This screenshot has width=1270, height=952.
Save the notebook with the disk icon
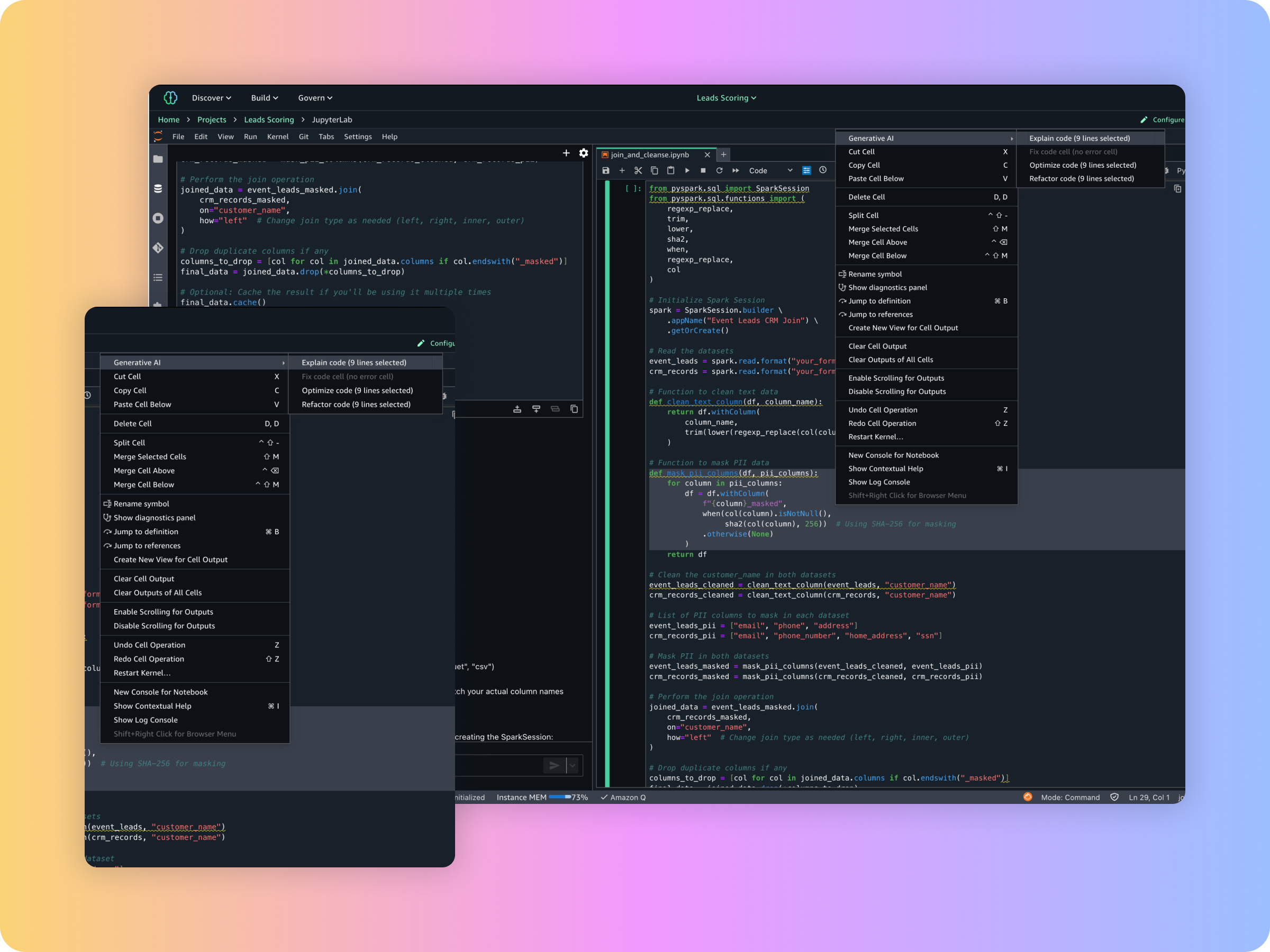[605, 170]
